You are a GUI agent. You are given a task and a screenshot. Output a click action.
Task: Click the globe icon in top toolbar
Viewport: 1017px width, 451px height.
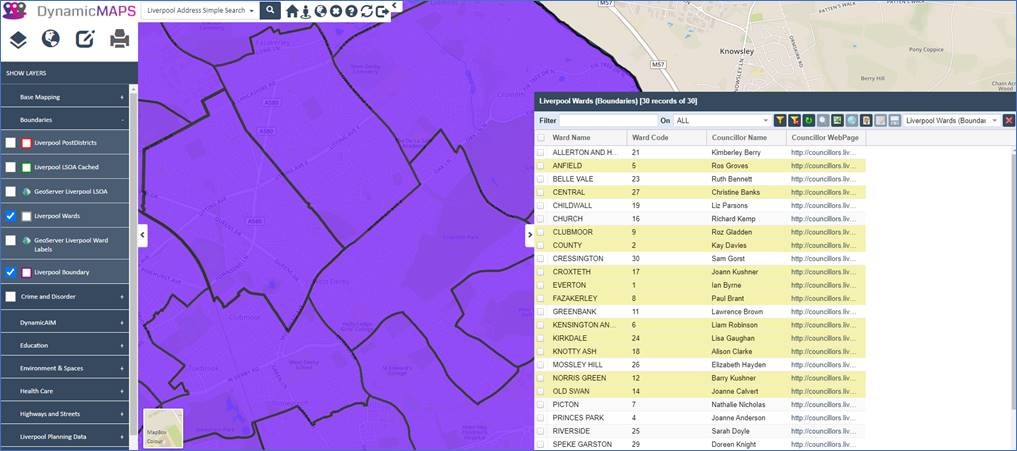320,11
